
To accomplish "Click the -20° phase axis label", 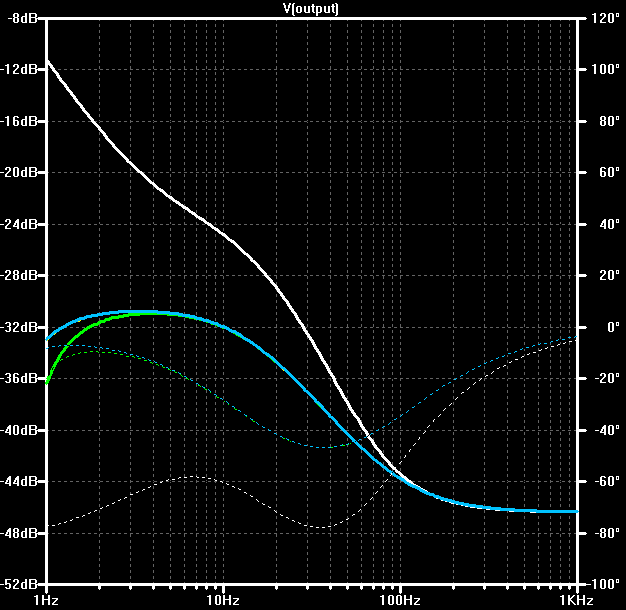I will [607, 378].
